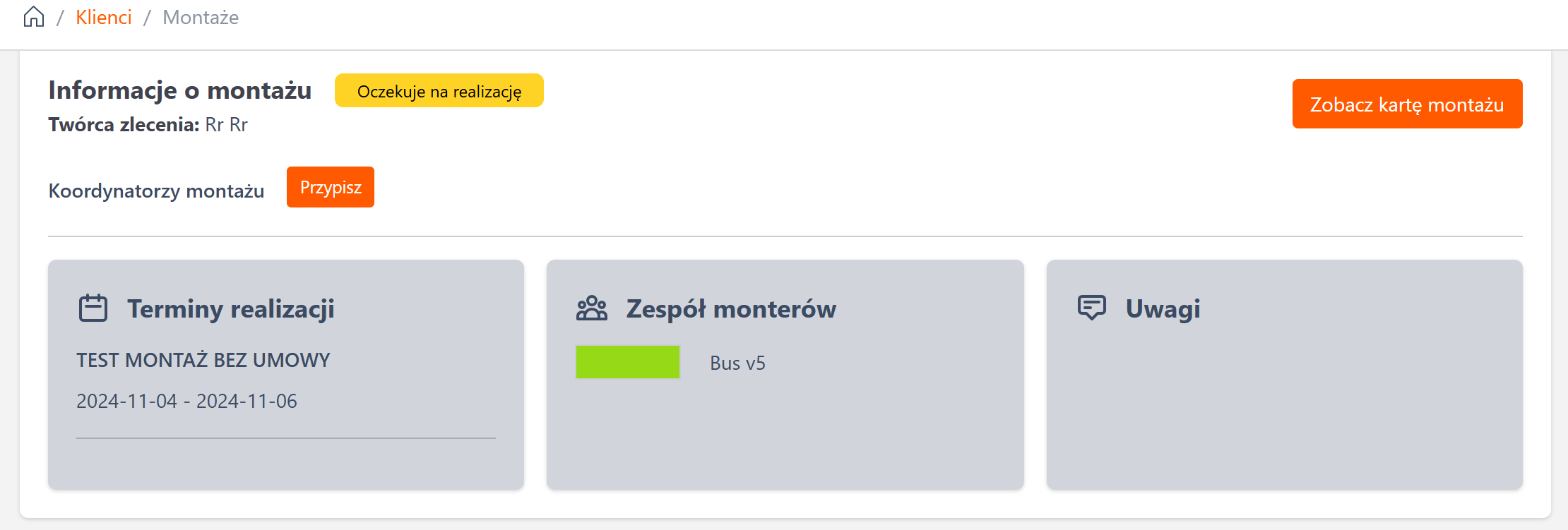Click the Informacje o montażu title

180,90
